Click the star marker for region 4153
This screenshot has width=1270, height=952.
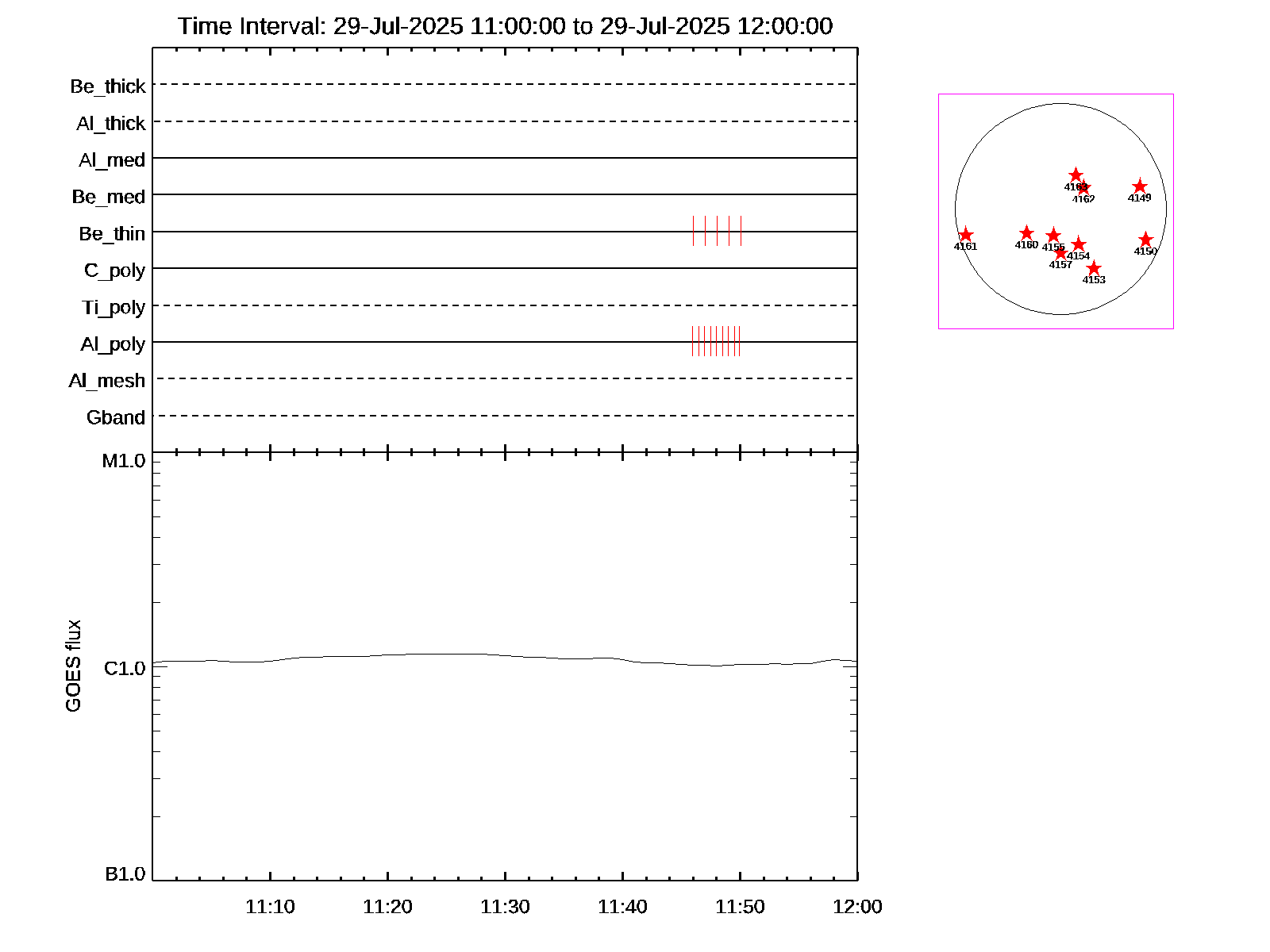(x=1094, y=268)
